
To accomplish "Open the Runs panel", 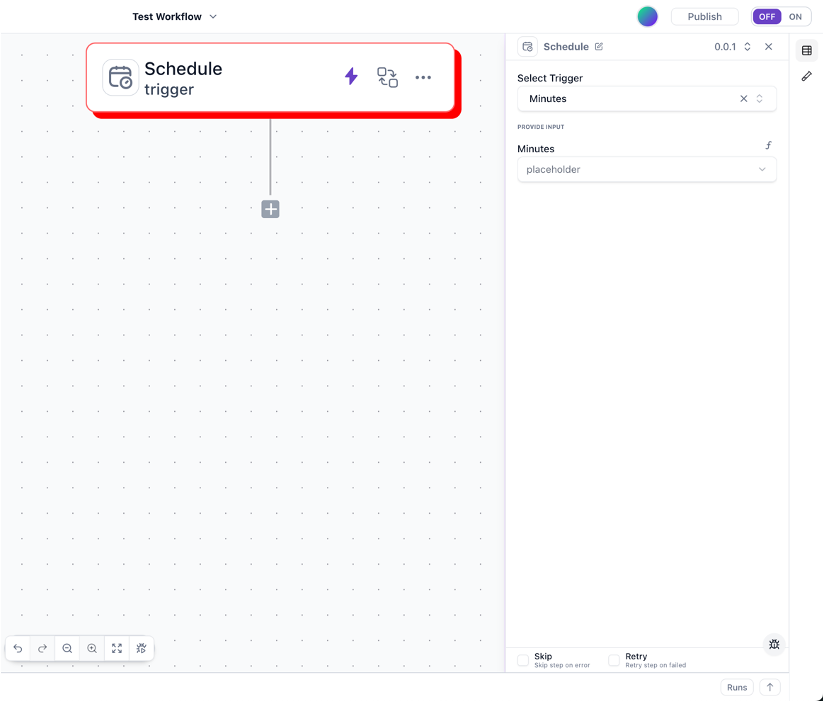I will pyautogui.click(x=737, y=687).
